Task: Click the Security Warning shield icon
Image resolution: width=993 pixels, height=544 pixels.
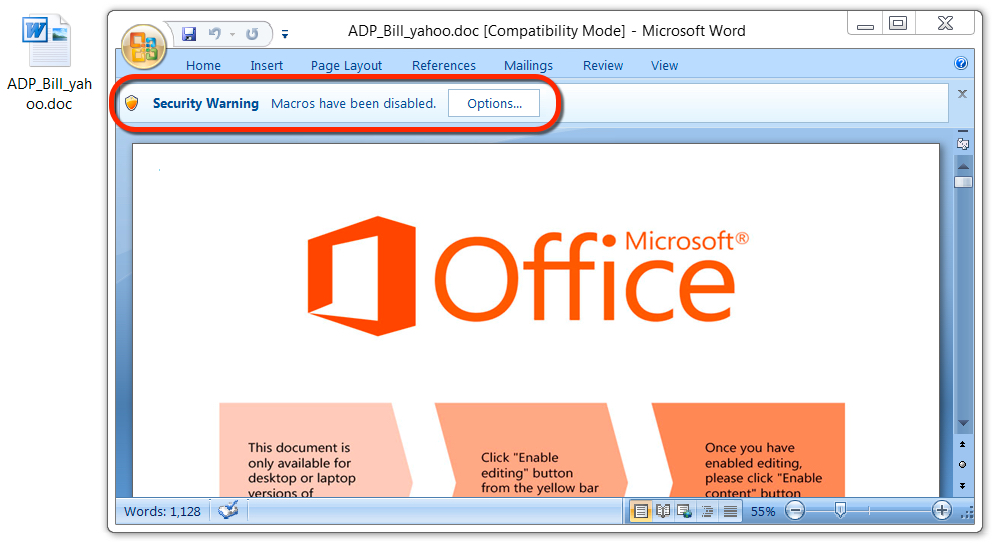Action: click(x=132, y=103)
